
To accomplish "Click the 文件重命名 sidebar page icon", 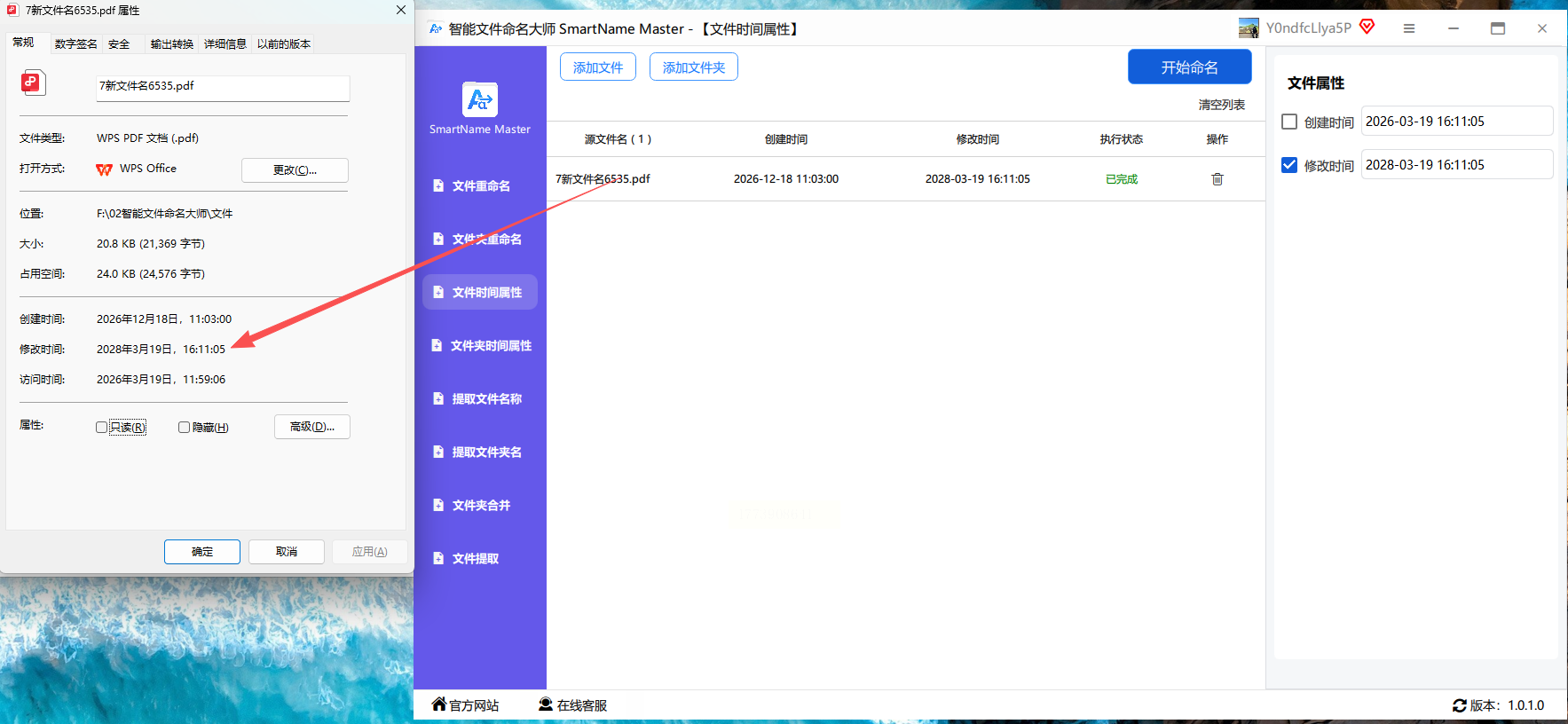I will click(x=438, y=185).
